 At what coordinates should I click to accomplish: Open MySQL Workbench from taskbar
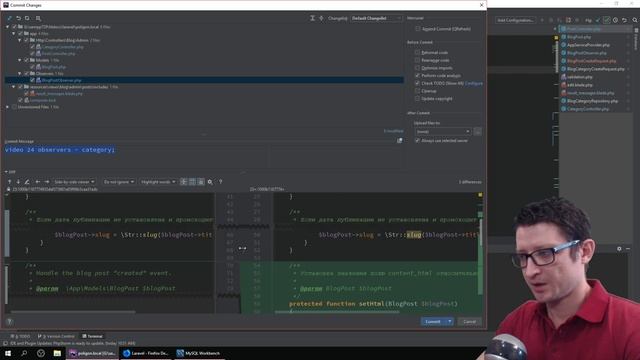click(x=199, y=353)
